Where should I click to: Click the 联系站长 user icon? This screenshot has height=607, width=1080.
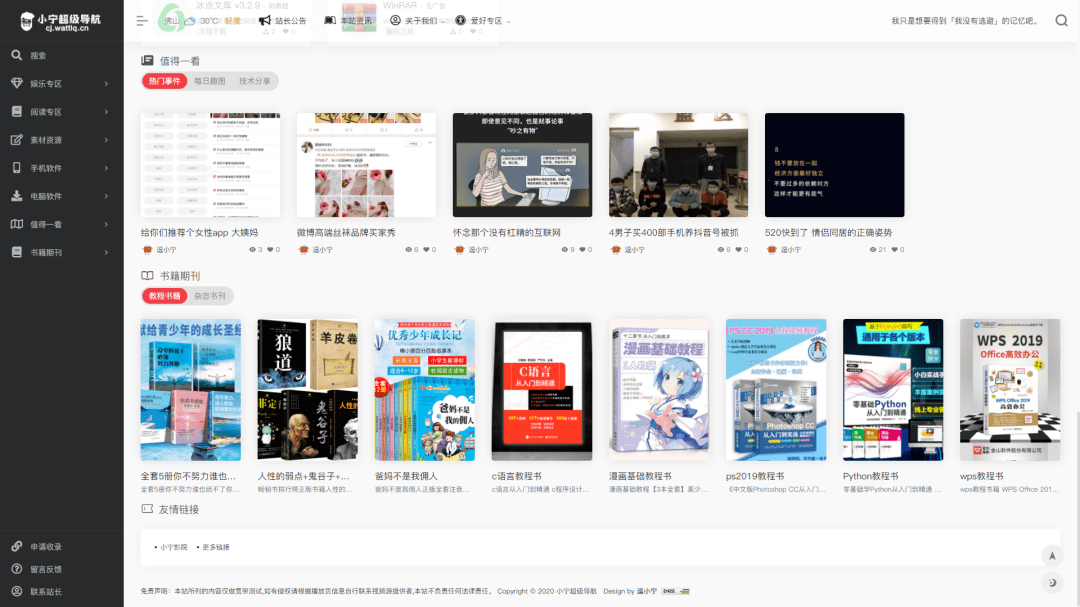(17, 591)
